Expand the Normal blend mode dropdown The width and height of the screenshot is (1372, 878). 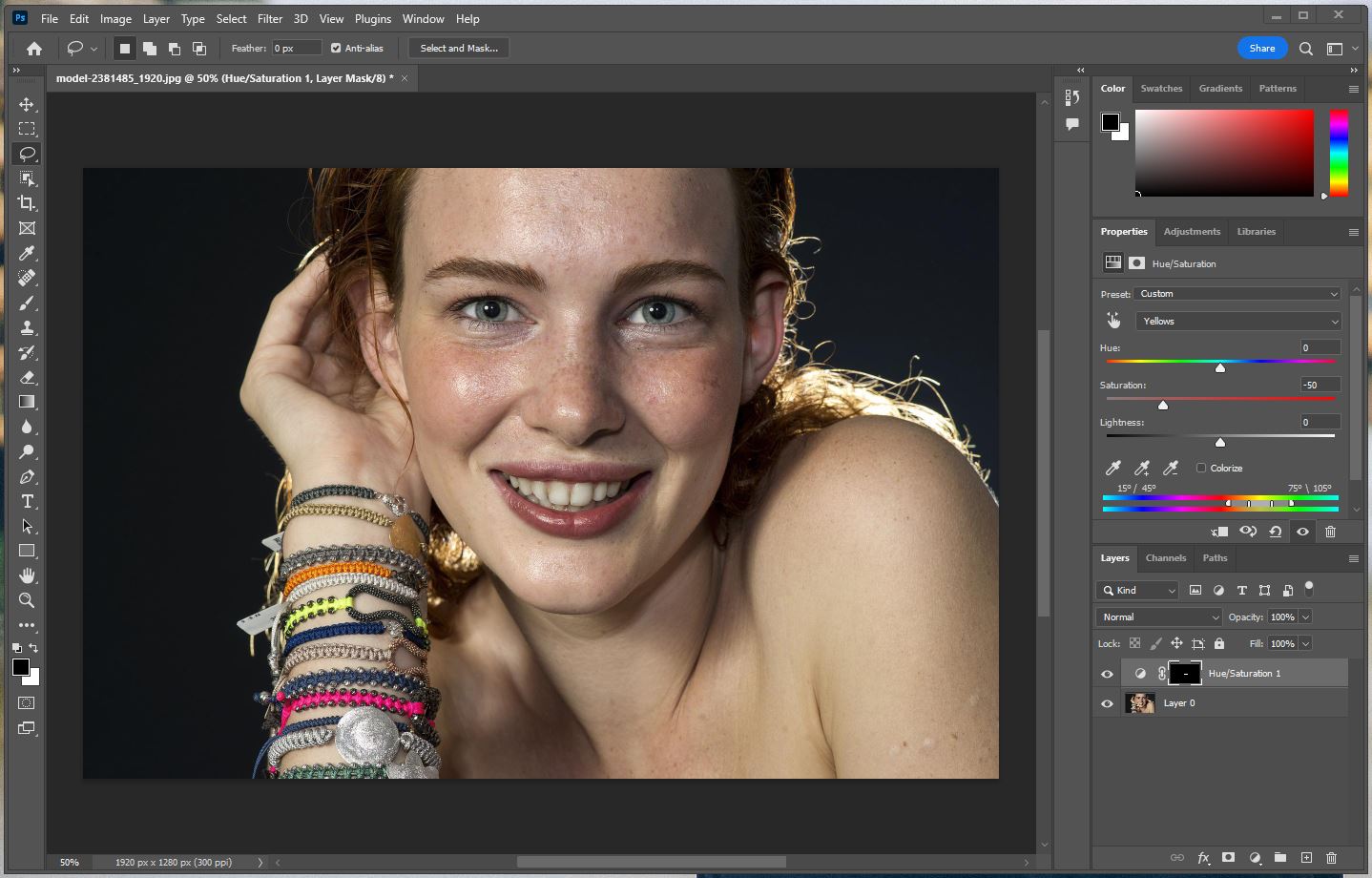click(x=1159, y=617)
